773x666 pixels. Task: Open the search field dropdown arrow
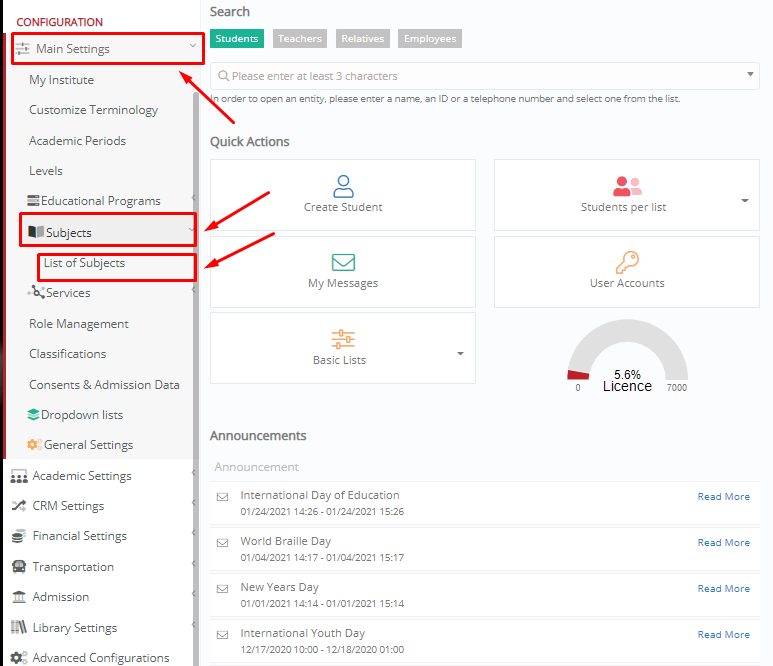coord(750,74)
